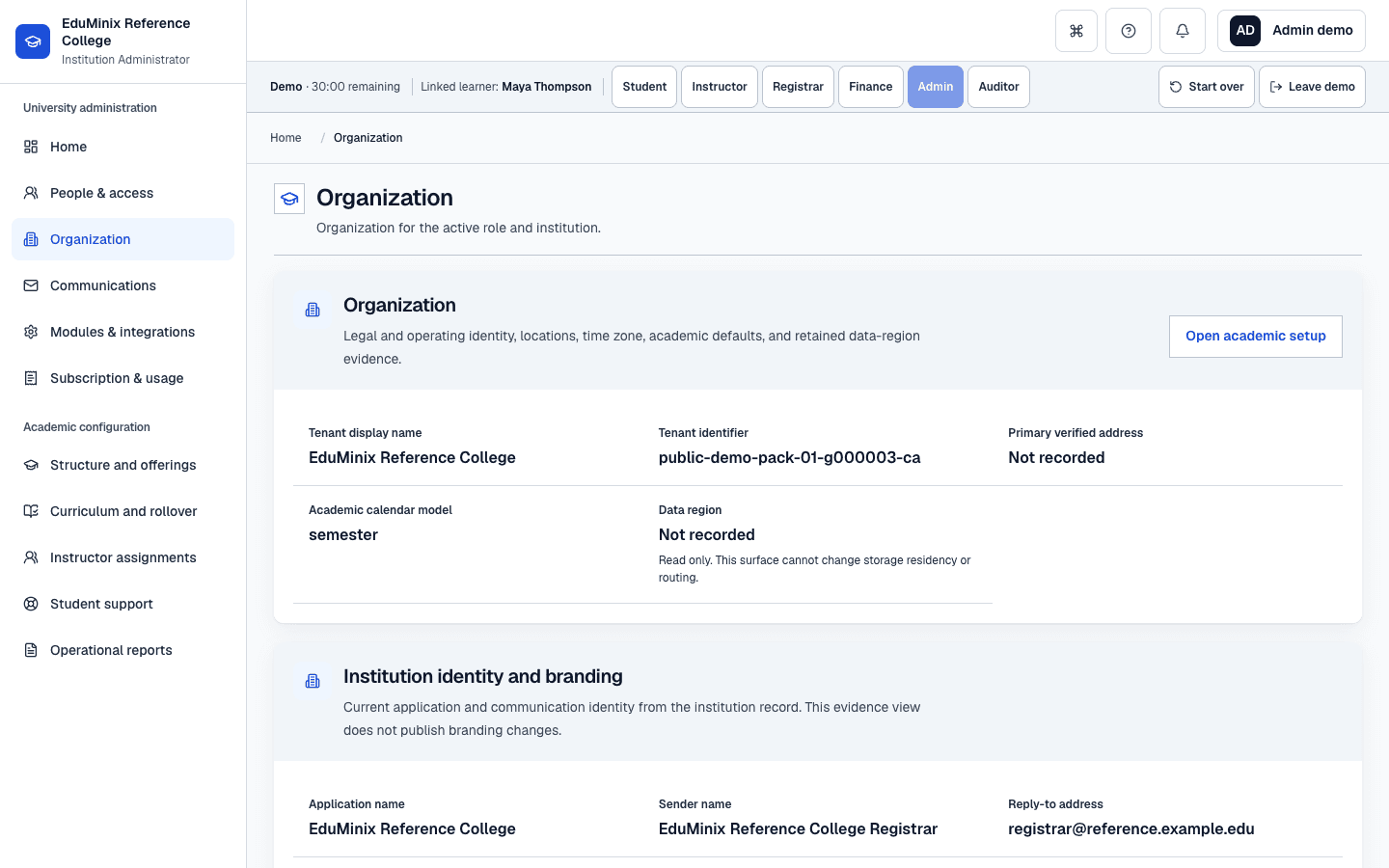Screen dimensions: 1389x868
Task: Click the Operational reports file icon
Action: pos(31,650)
